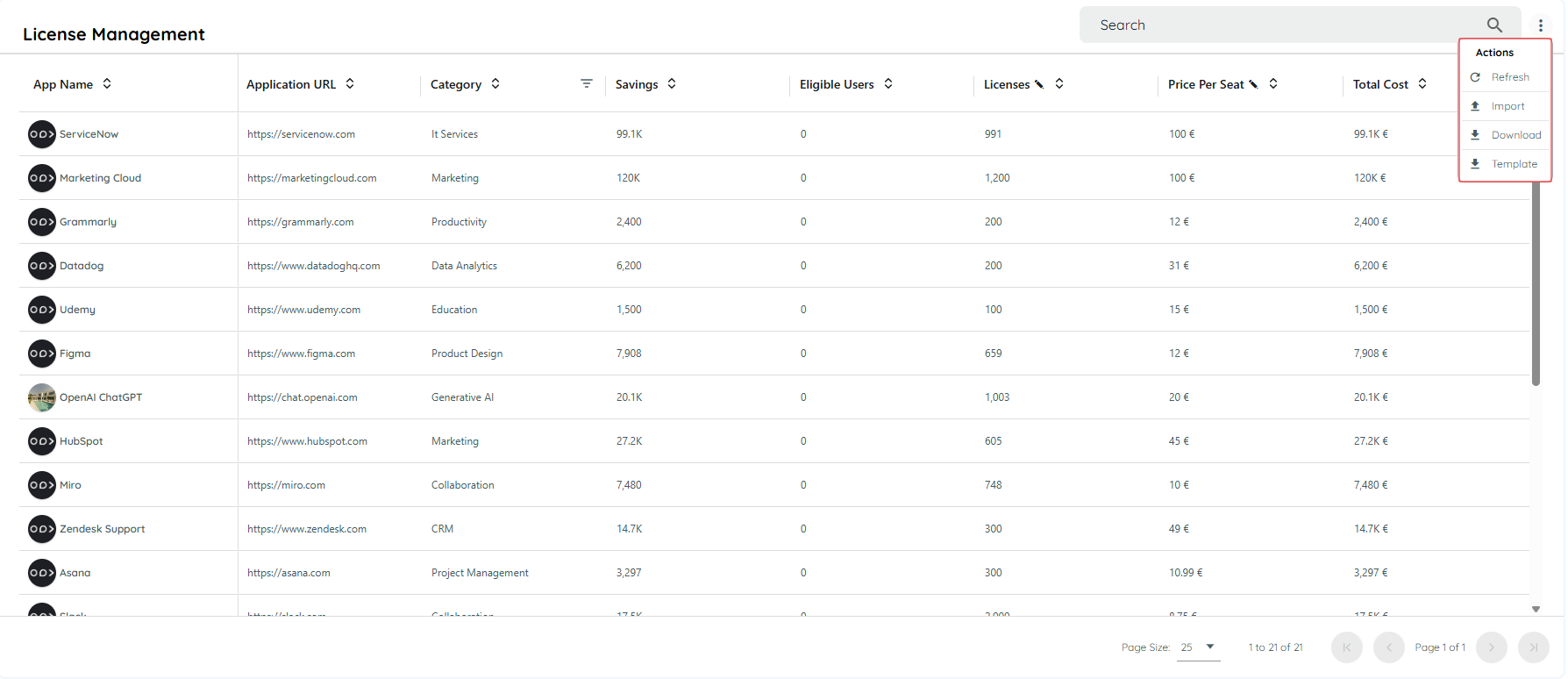Click the Zendesk Support app logo

click(42, 529)
